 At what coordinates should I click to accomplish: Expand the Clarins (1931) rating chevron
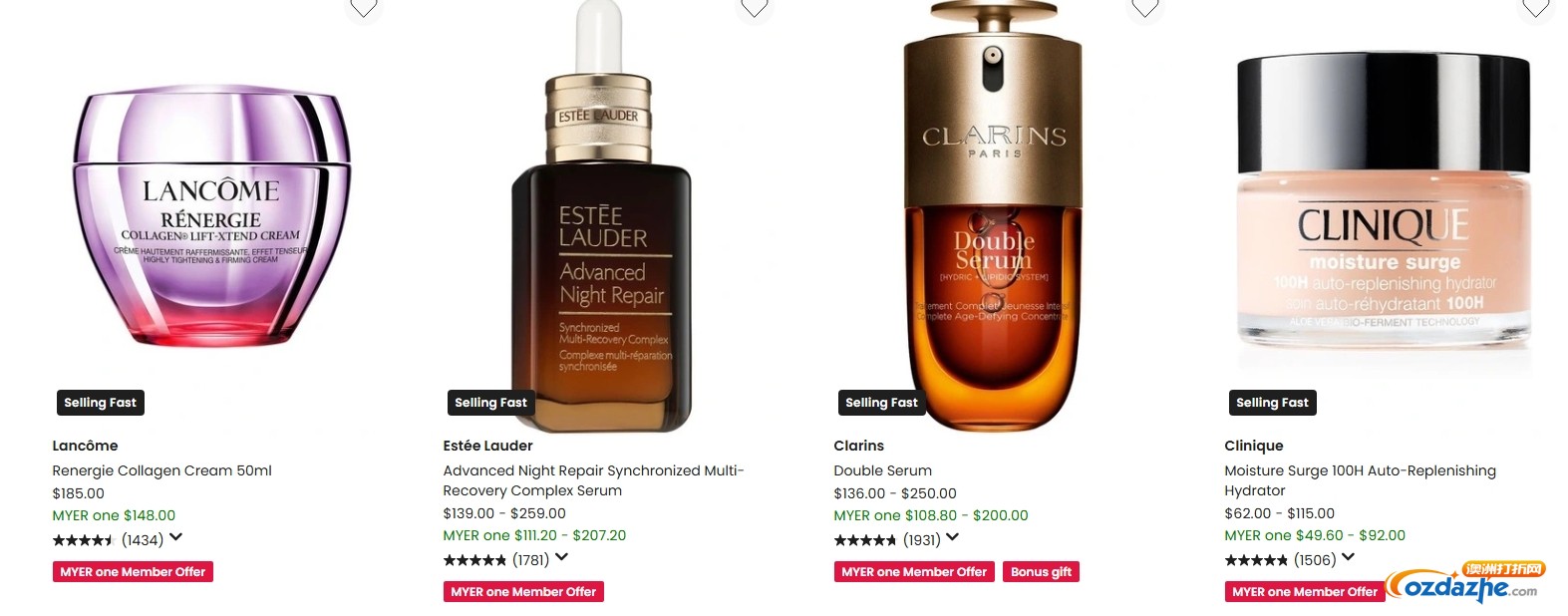click(x=952, y=538)
